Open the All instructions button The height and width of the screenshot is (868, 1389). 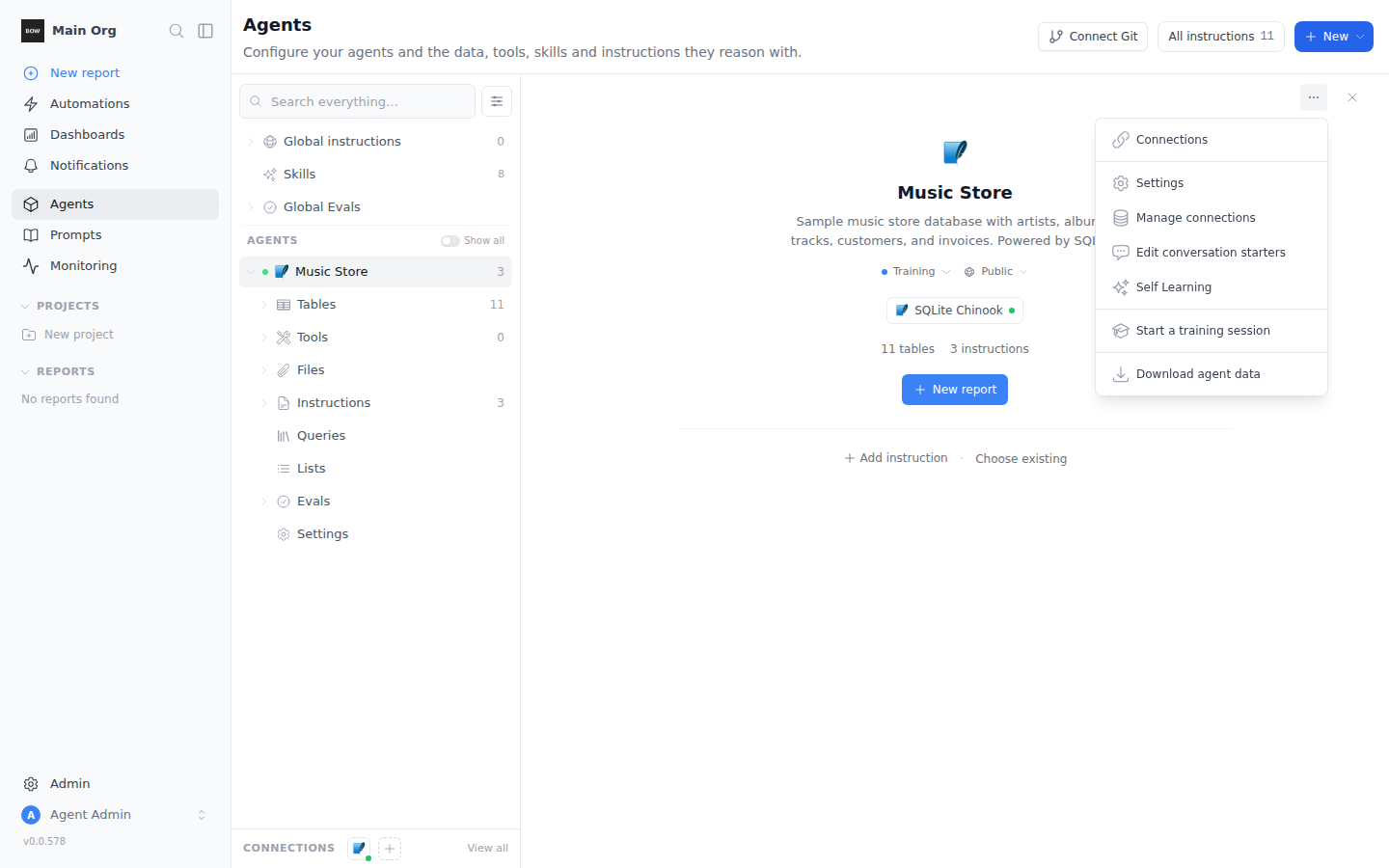[x=1221, y=37]
